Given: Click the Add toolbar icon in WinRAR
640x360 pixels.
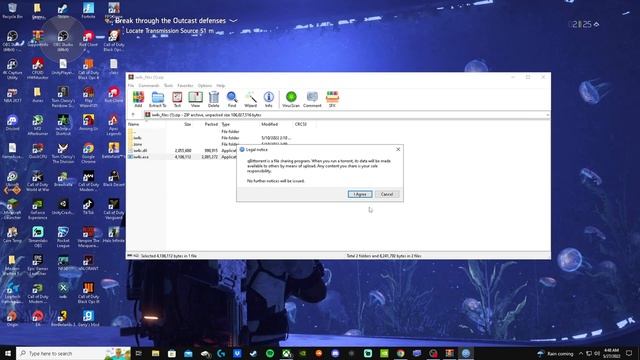Looking at the screenshot, I should click(x=138, y=99).
